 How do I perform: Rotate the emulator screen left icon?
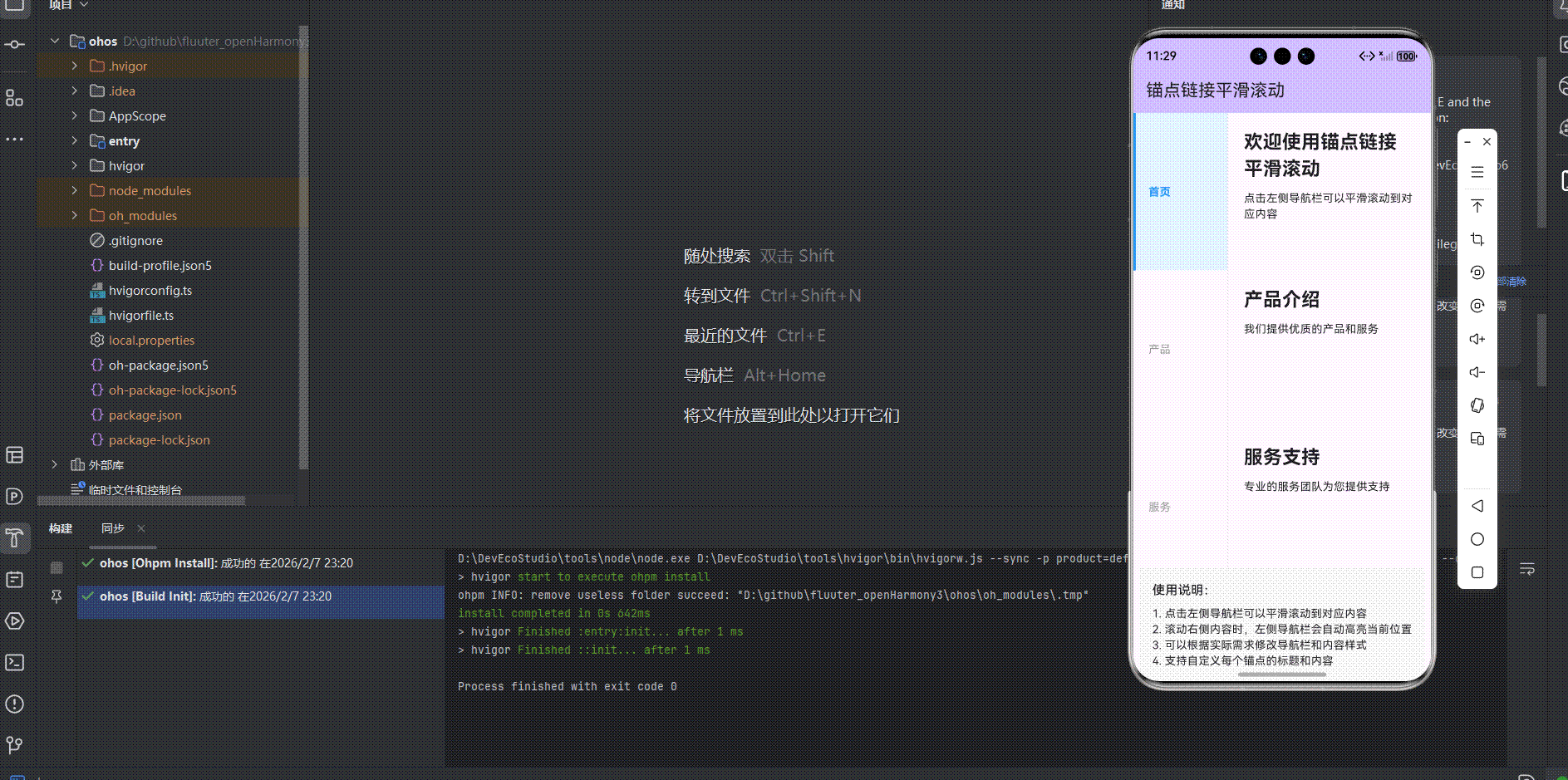pyautogui.click(x=1477, y=272)
